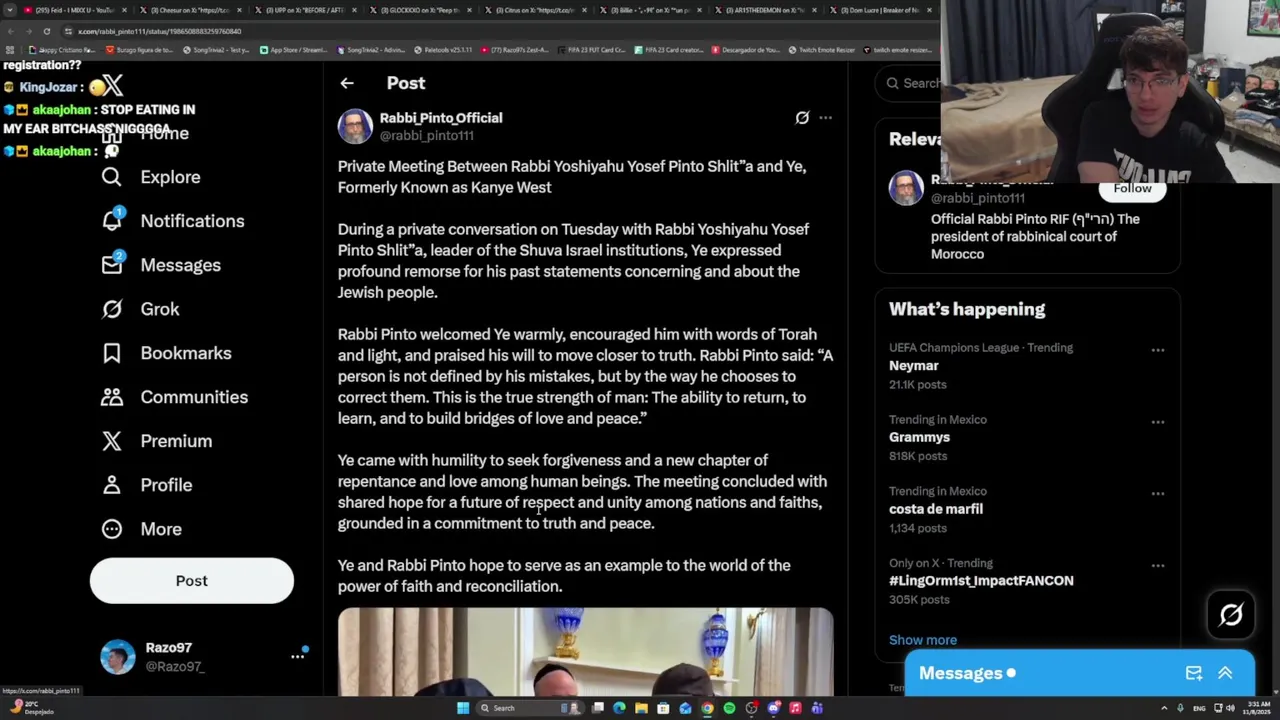This screenshot has height=720, width=1280.
Task: Open @rabbi_pinto111 handle on the post
Action: (x=427, y=136)
